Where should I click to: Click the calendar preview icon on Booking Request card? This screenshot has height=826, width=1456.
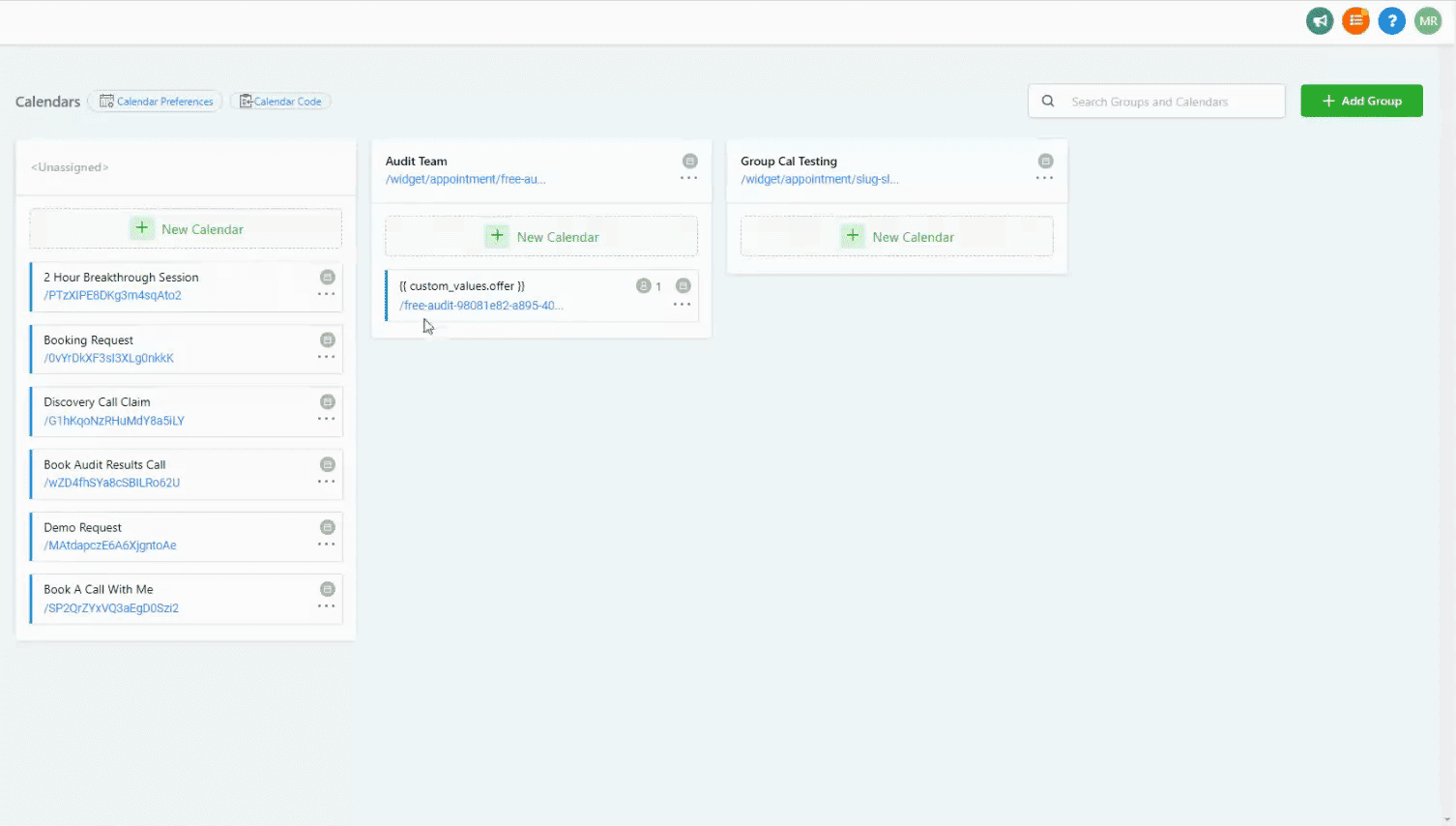pos(327,339)
